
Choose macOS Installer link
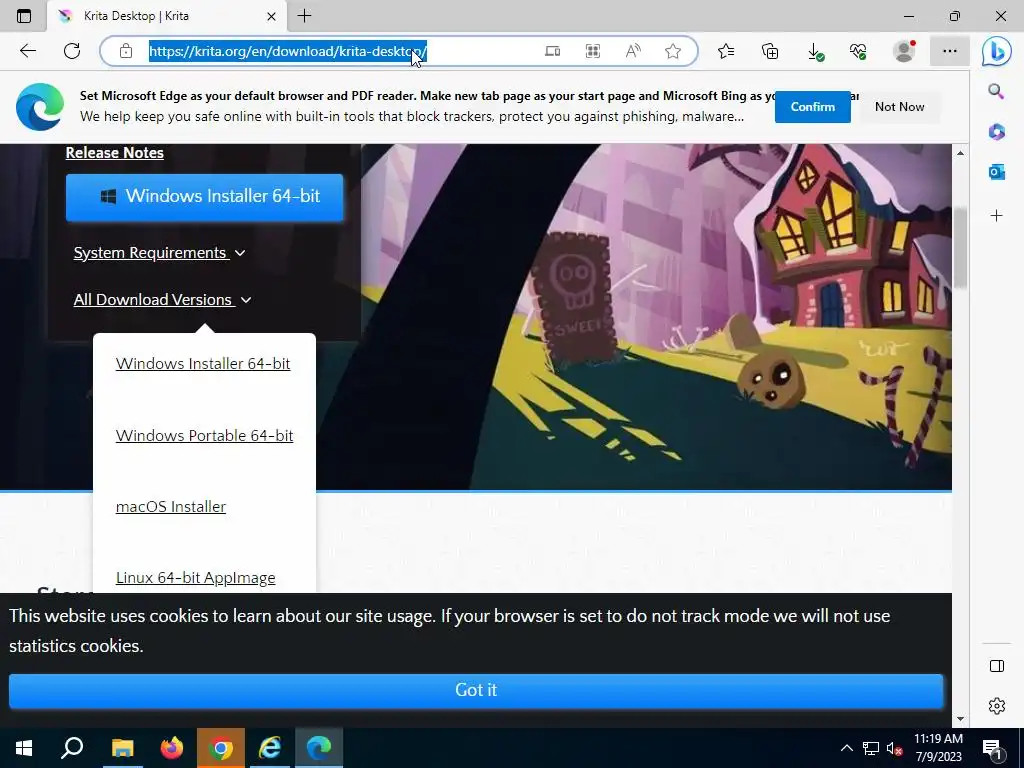pos(170,507)
